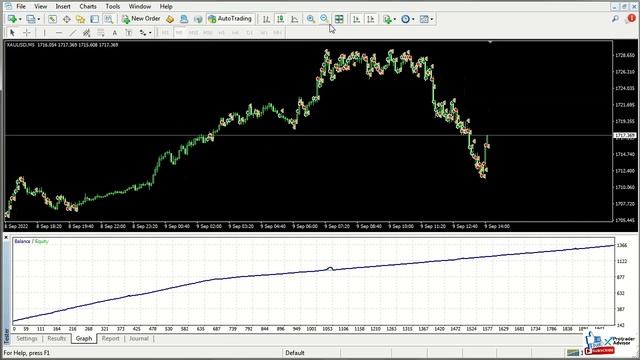640x360 pixels.
Task: Expand the Periods dropdown arrow
Action: coord(413,19)
